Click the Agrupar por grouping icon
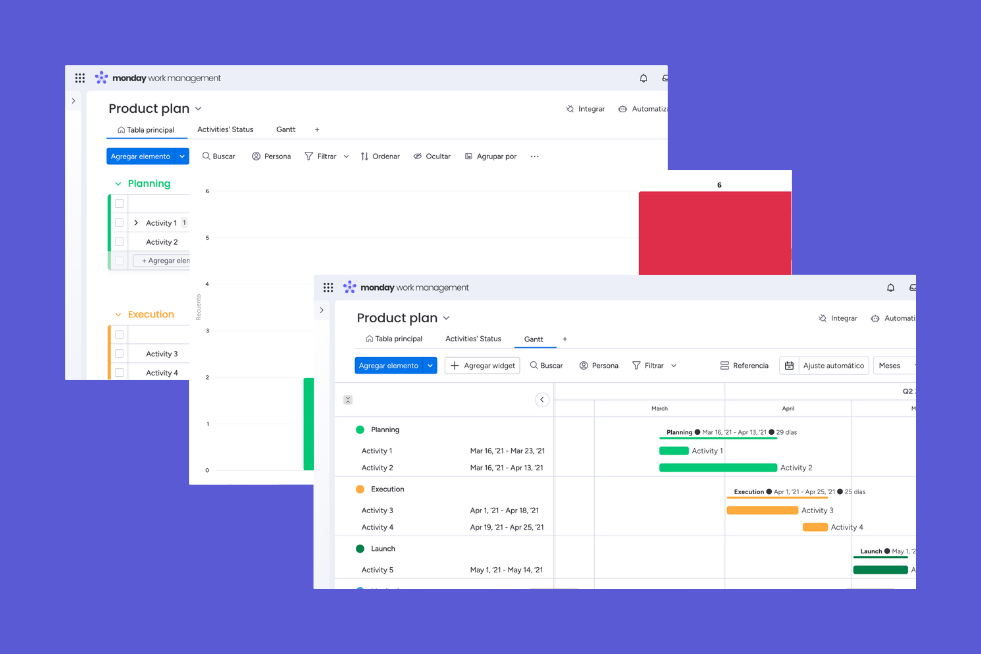The image size is (981, 654). click(x=467, y=156)
